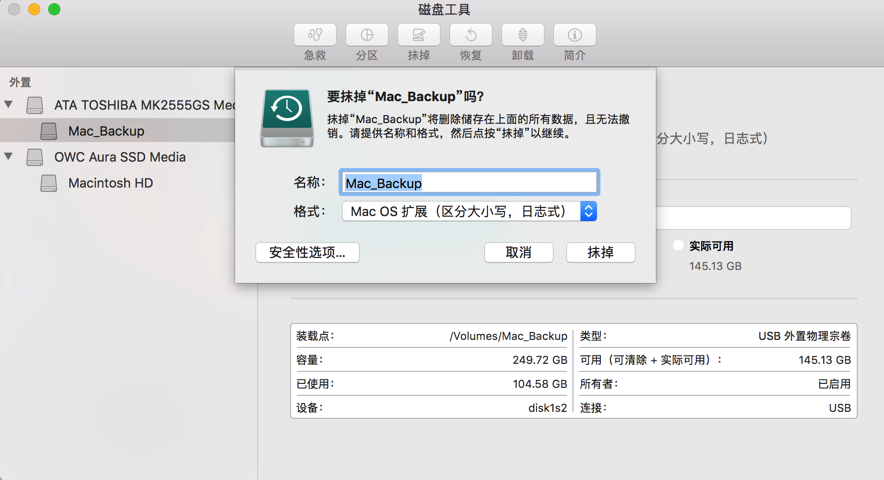The height and width of the screenshot is (480, 884).
Task: Click the 145.13 GB available table value
Action: (825, 360)
